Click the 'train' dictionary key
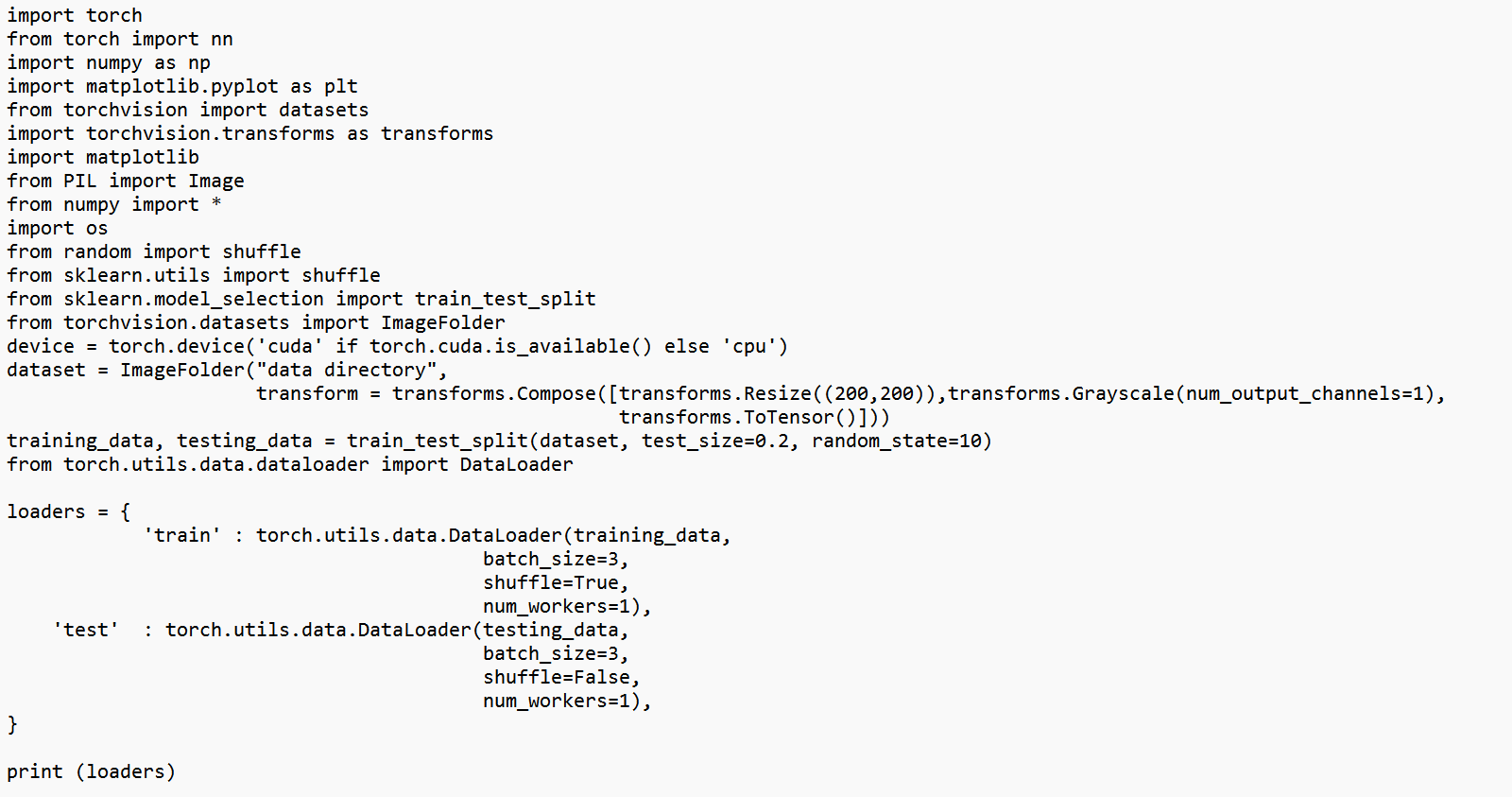Screen dimensions: 1512x797 click(182, 536)
